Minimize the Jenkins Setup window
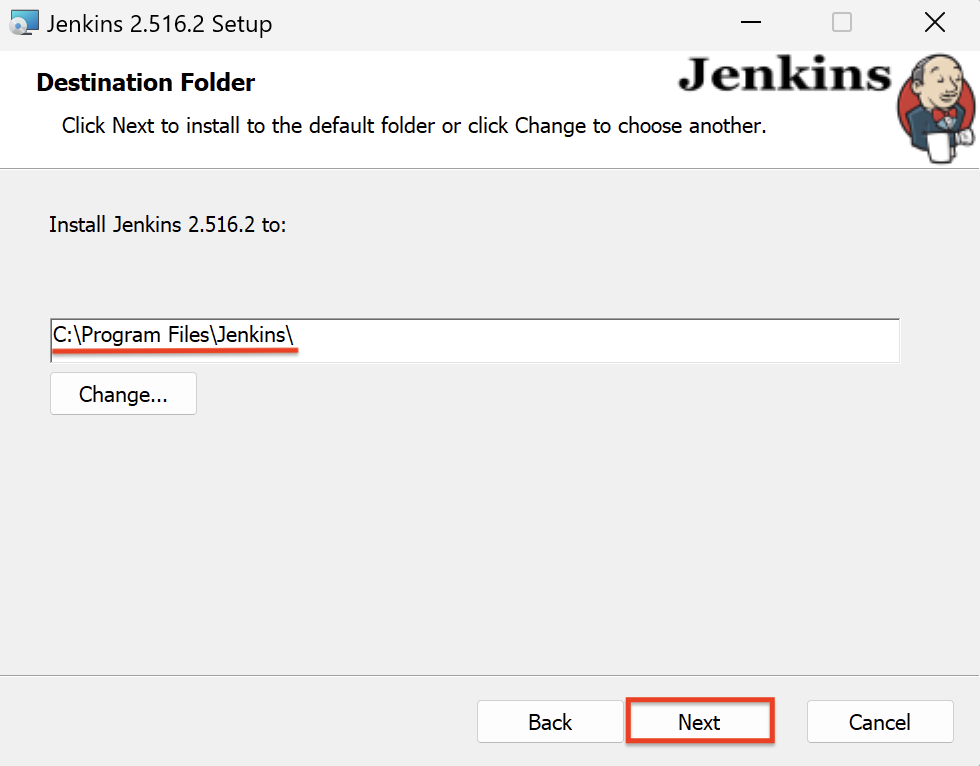Screen dimensions: 980x766 (749, 22)
